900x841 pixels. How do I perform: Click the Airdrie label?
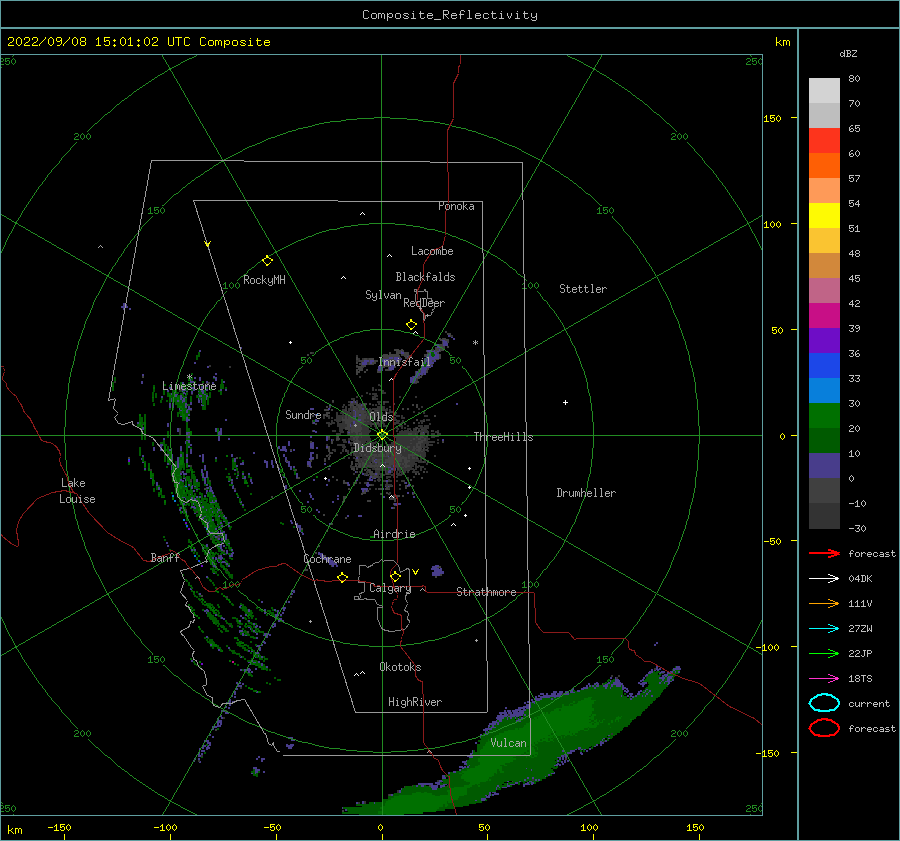click(394, 534)
